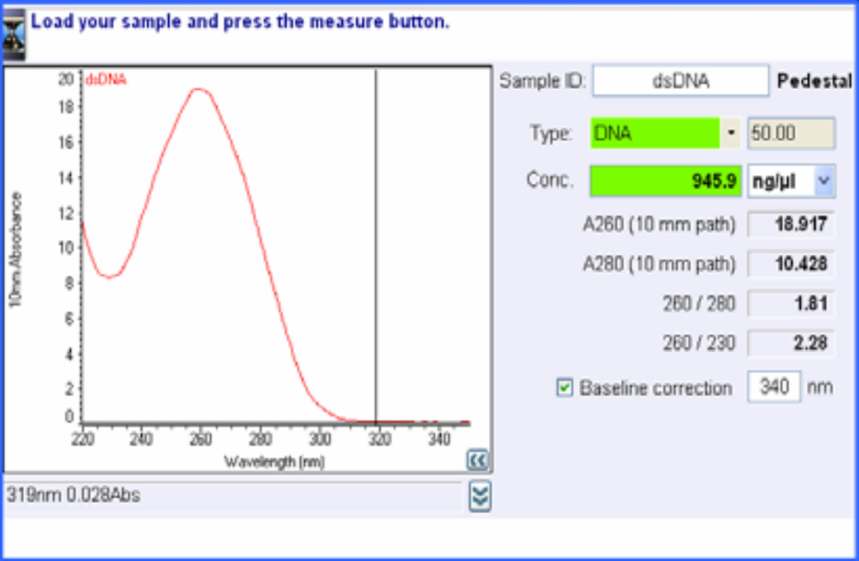This screenshot has height=561, width=859.
Task: Select the 260 / 230 ratio value 2.28
Action: tap(790, 344)
